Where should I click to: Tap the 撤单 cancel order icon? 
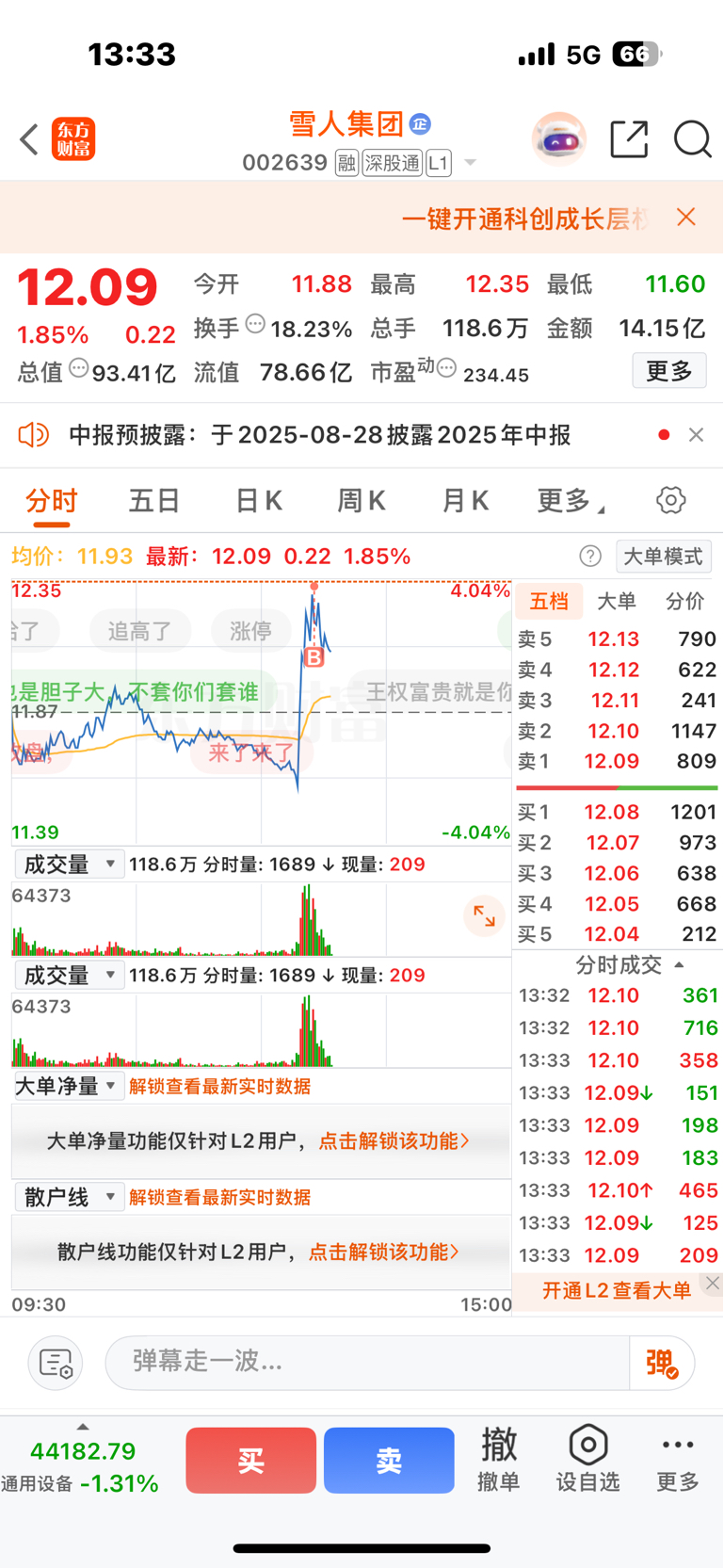pos(499,1459)
